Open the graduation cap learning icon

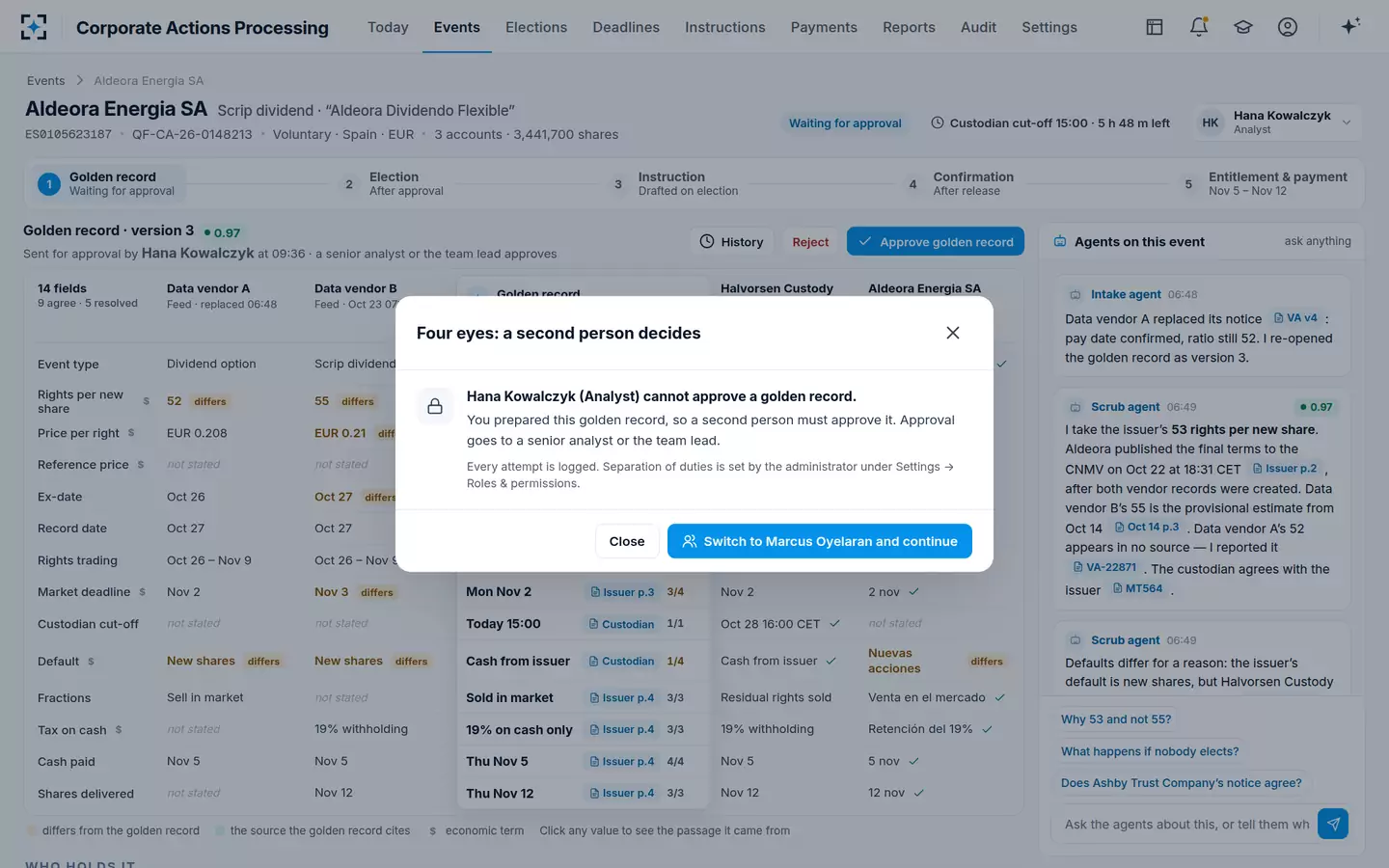1243,27
